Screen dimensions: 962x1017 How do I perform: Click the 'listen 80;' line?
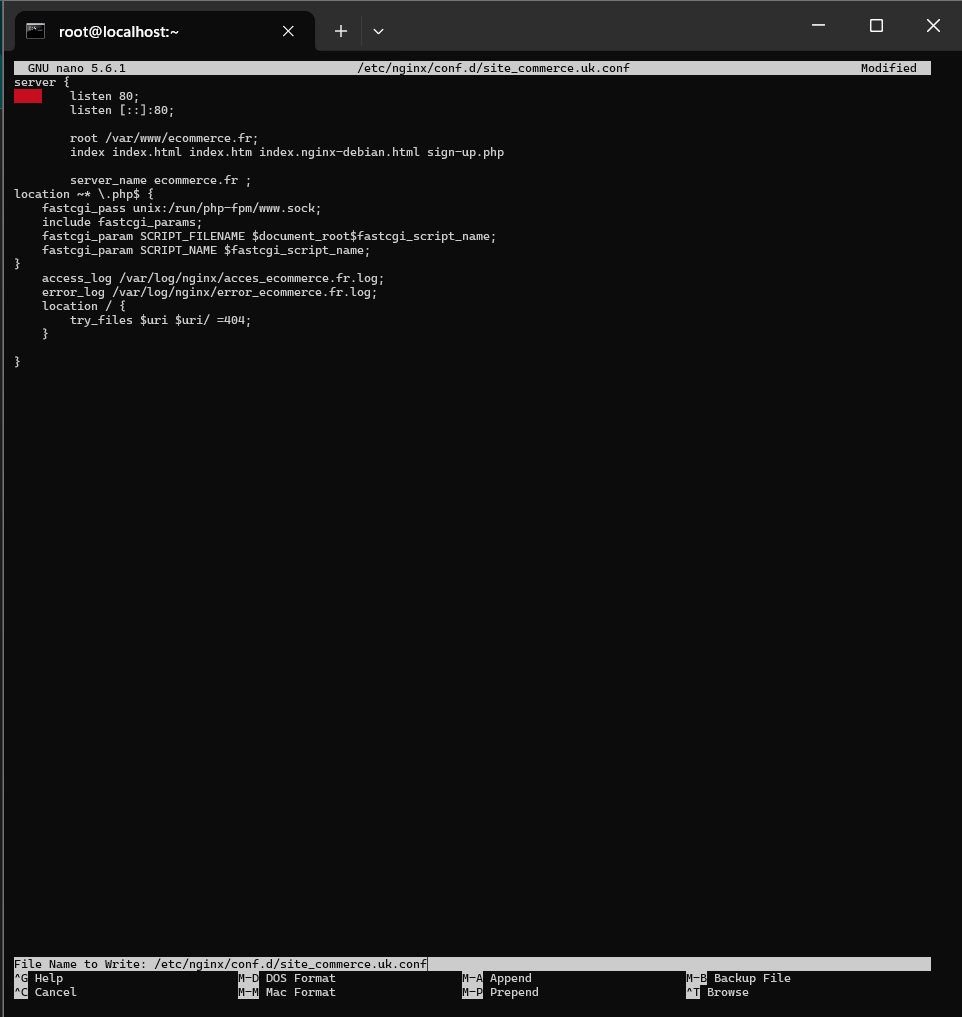click(x=104, y=96)
